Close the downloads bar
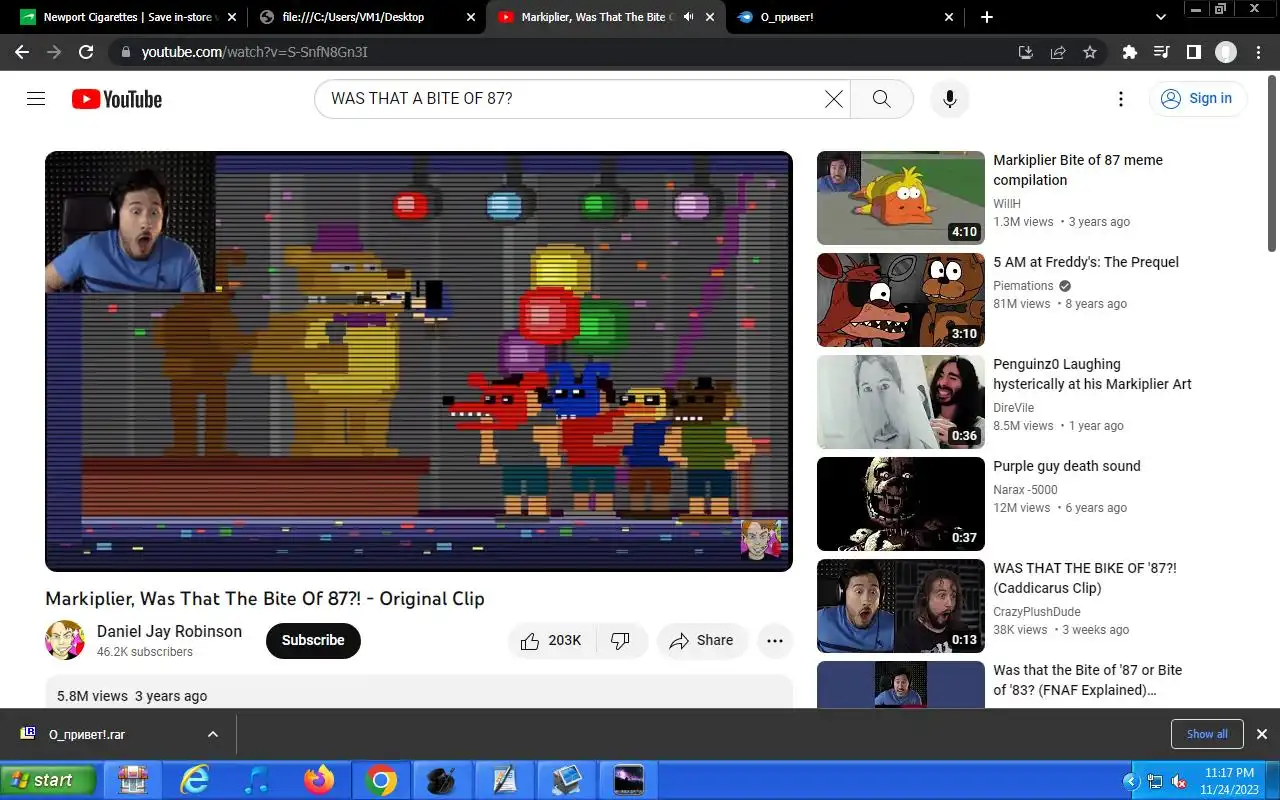The width and height of the screenshot is (1280, 800). coord(1262,734)
